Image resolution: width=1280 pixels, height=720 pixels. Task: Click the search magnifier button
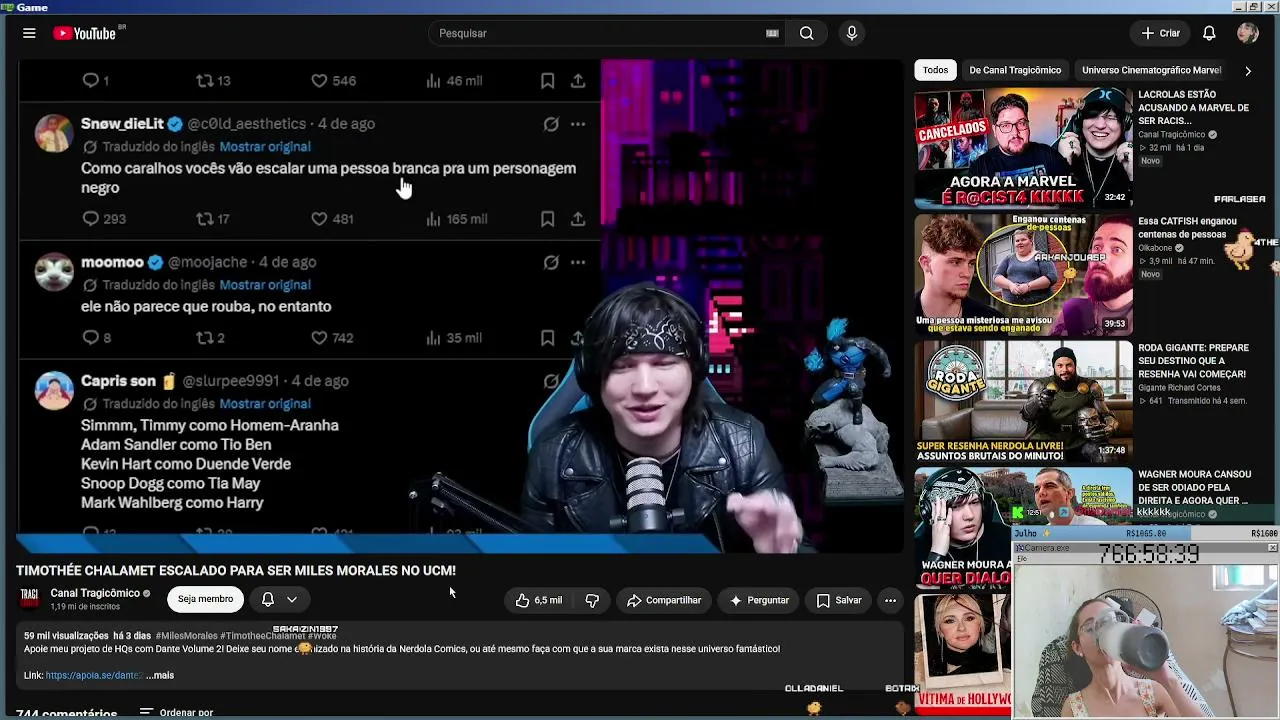click(x=806, y=33)
